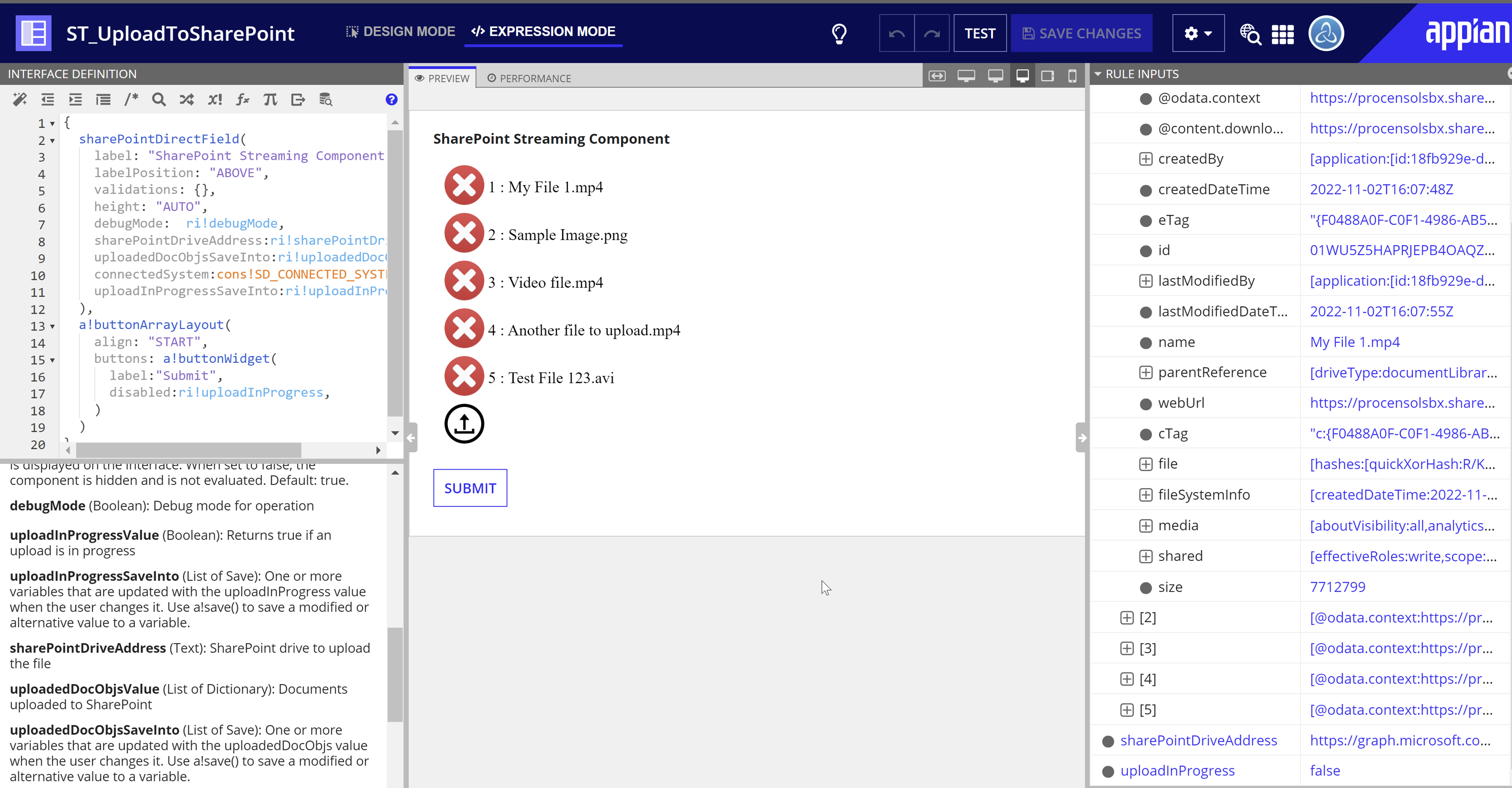Open the blue help question mark icon
The height and width of the screenshot is (788, 1512).
(391, 99)
